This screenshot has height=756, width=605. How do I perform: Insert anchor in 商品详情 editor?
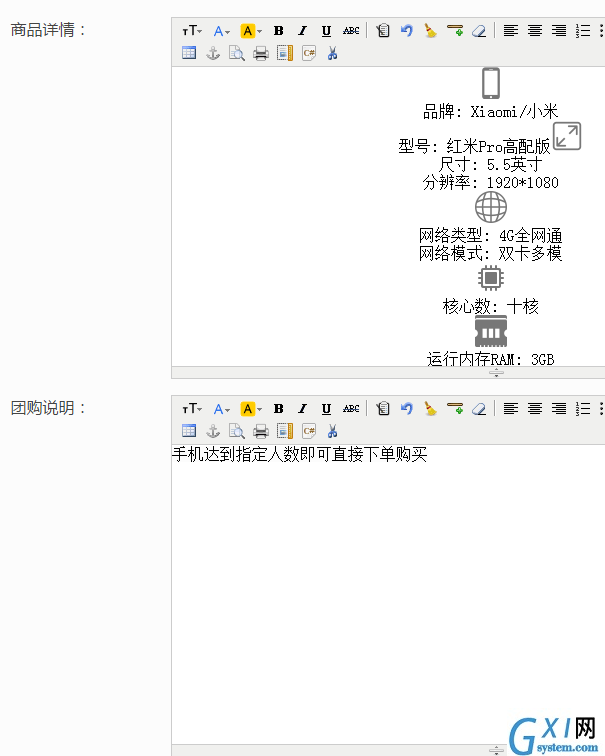[x=213, y=53]
